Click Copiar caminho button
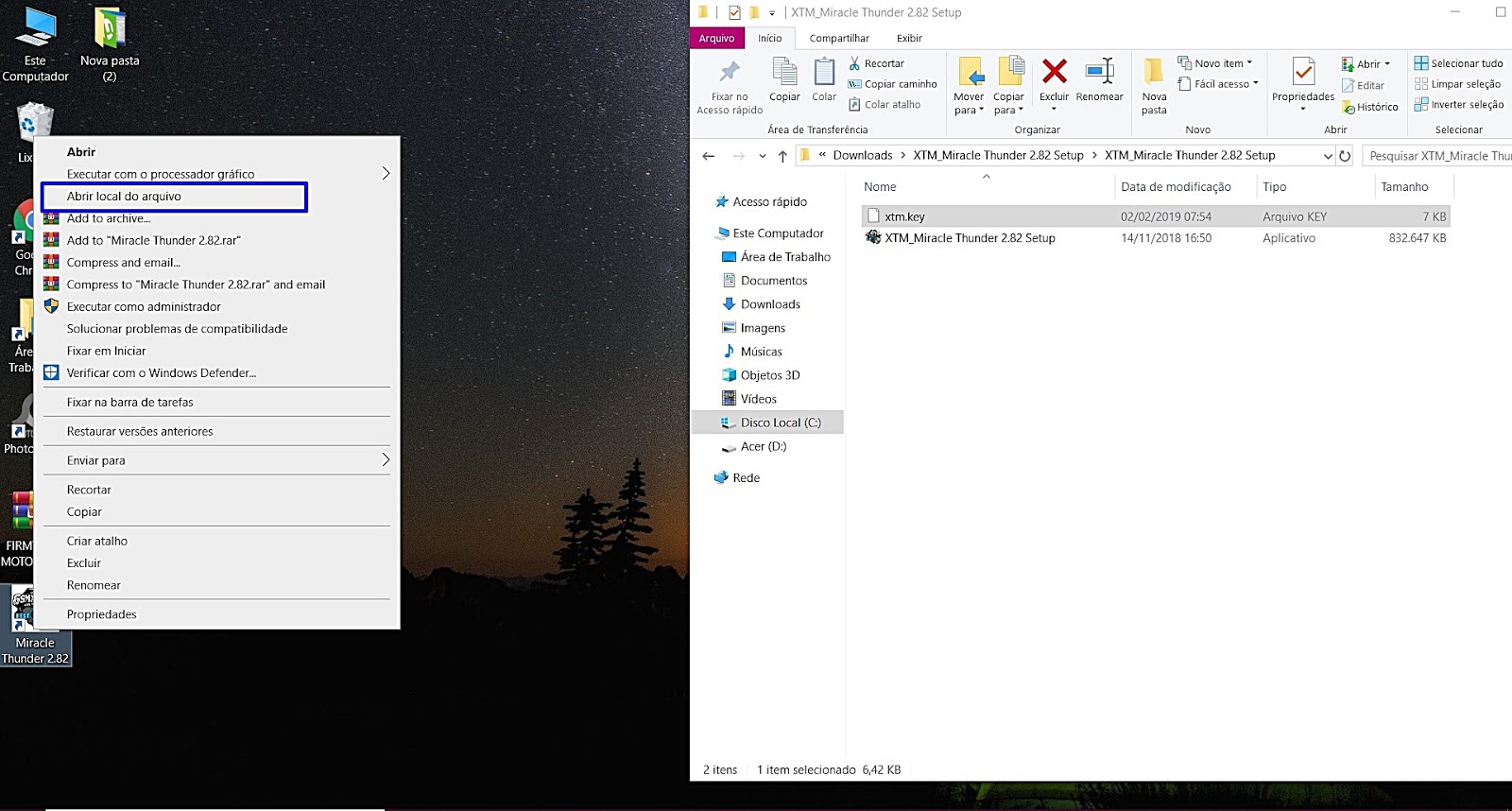 tap(892, 84)
